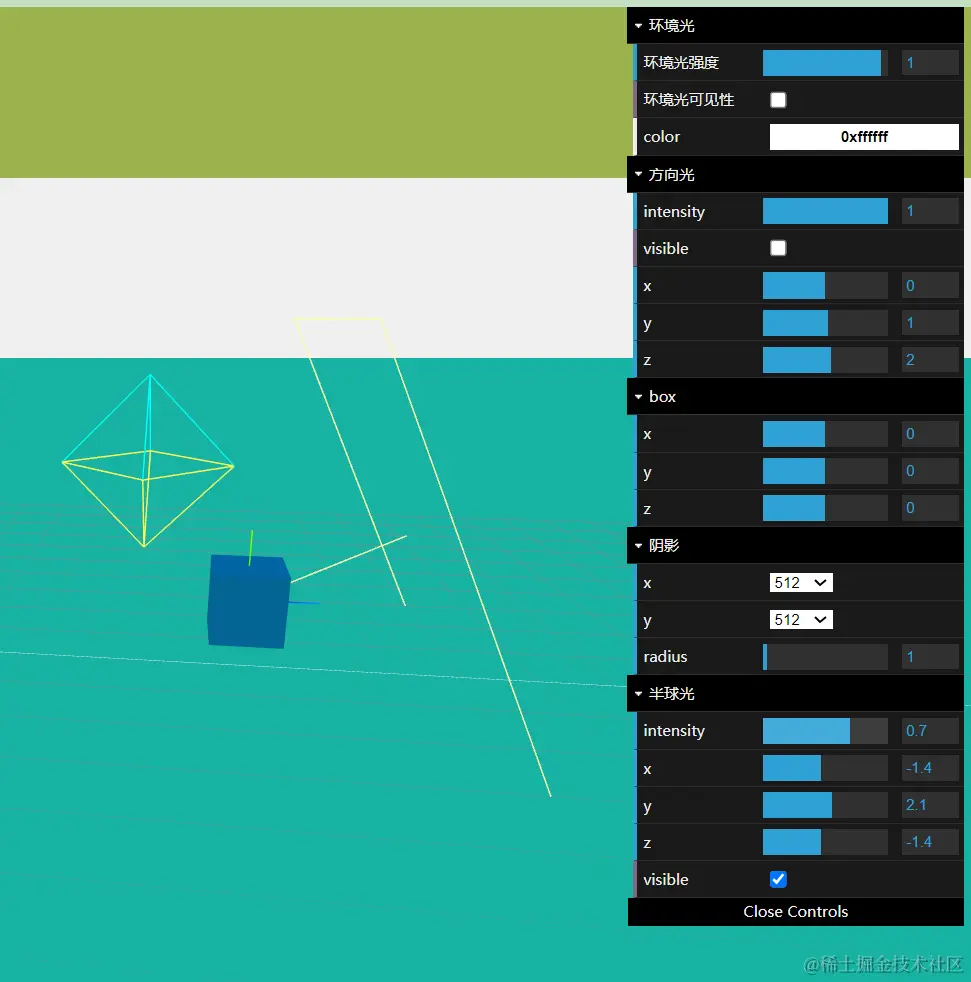Click the shadow radius slider

coord(825,656)
